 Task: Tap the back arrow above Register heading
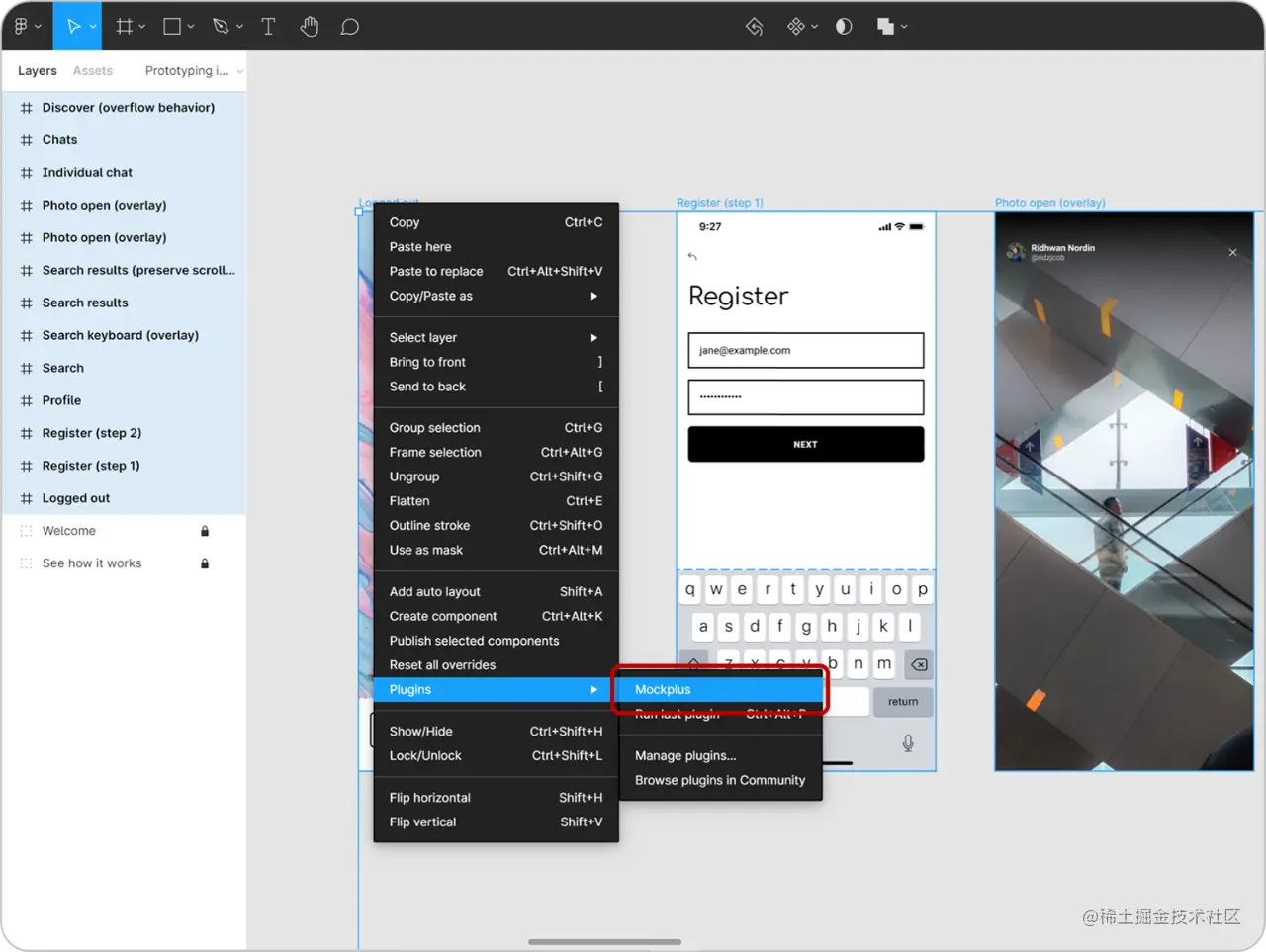pos(692,257)
